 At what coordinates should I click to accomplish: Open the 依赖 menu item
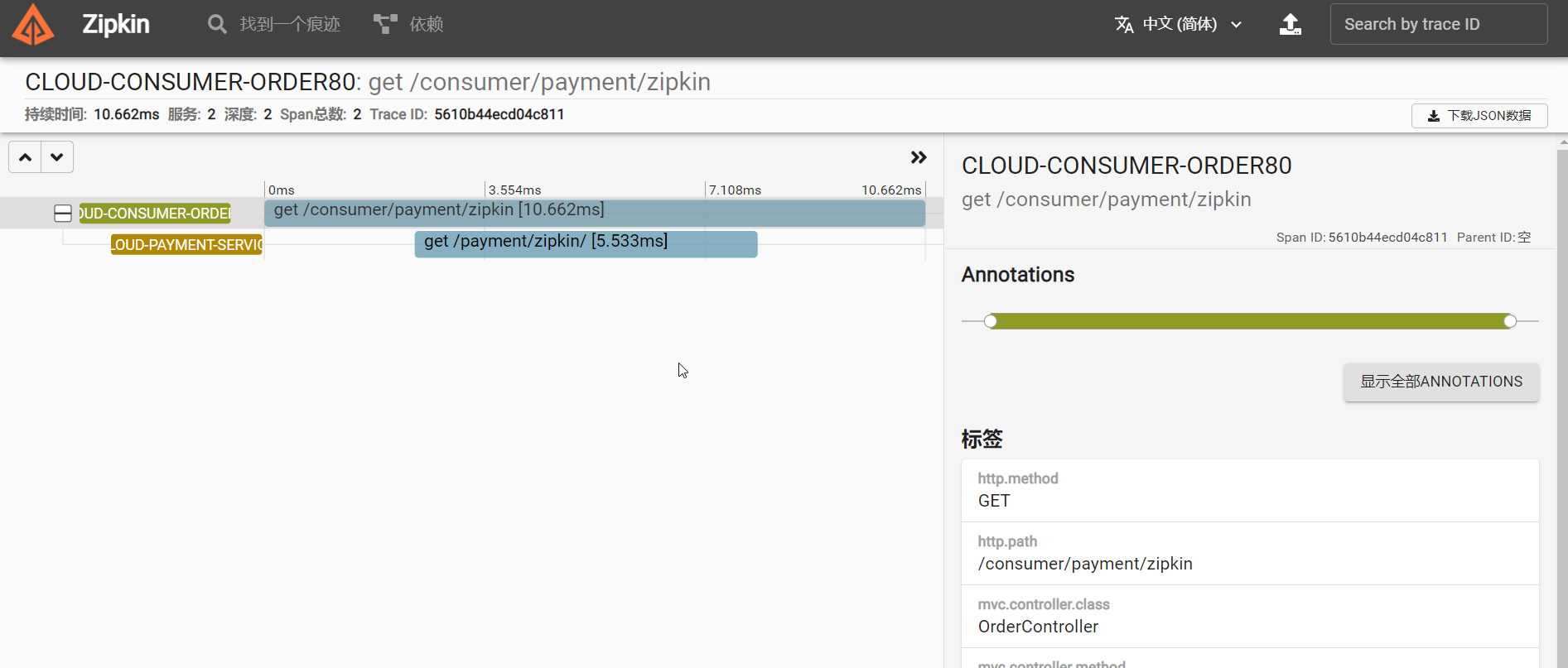coord(409,24)
